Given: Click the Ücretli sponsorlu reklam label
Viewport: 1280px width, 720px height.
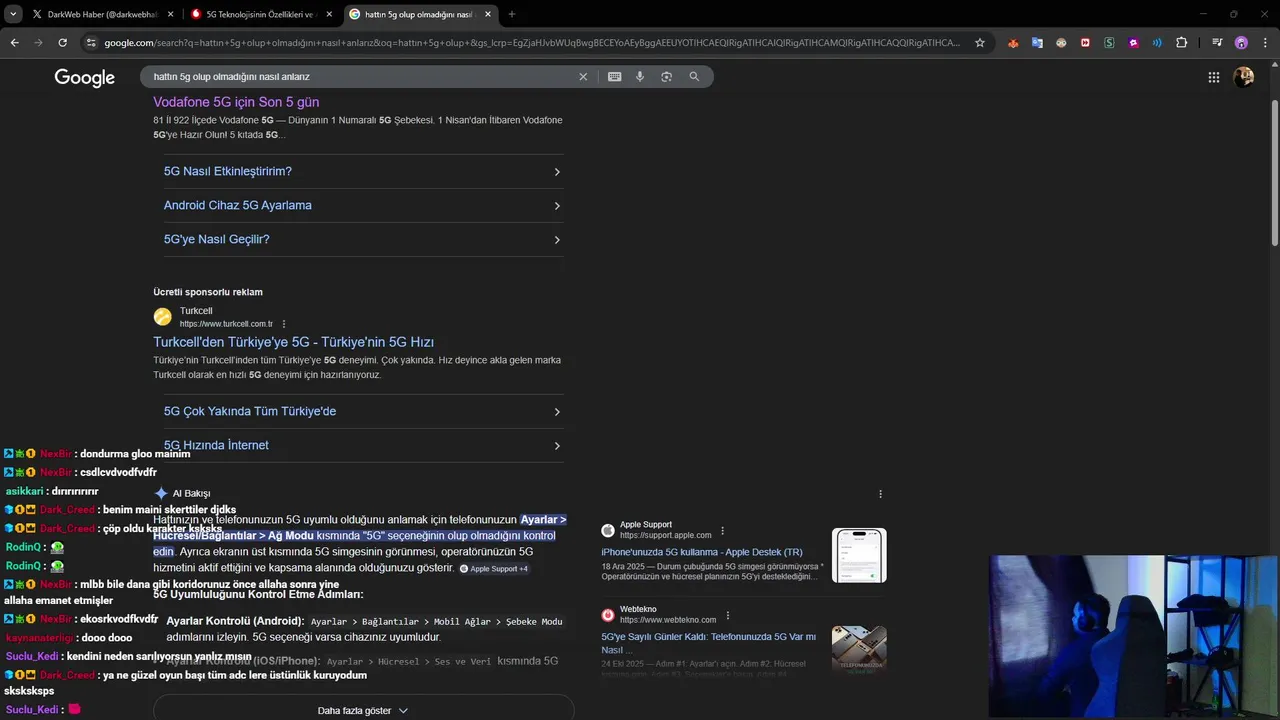Looking at the screenshot, I should 208,292.
